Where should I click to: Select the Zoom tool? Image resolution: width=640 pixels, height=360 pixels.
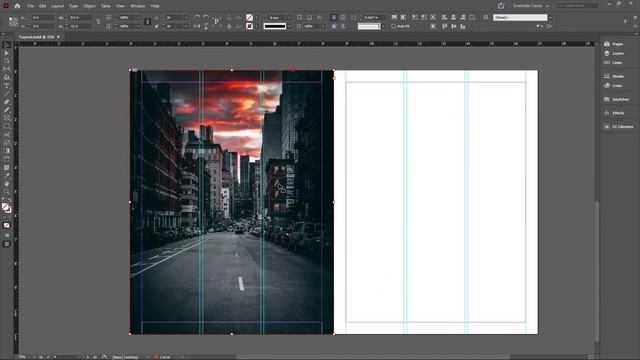click(7, 192)
